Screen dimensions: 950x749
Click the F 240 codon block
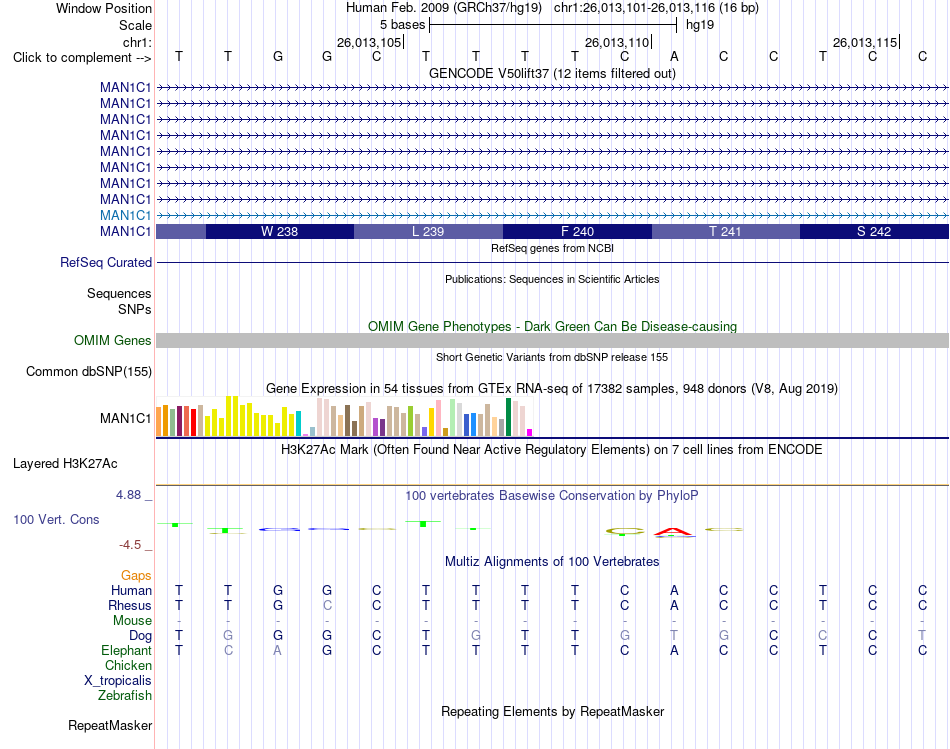[577, 231]
